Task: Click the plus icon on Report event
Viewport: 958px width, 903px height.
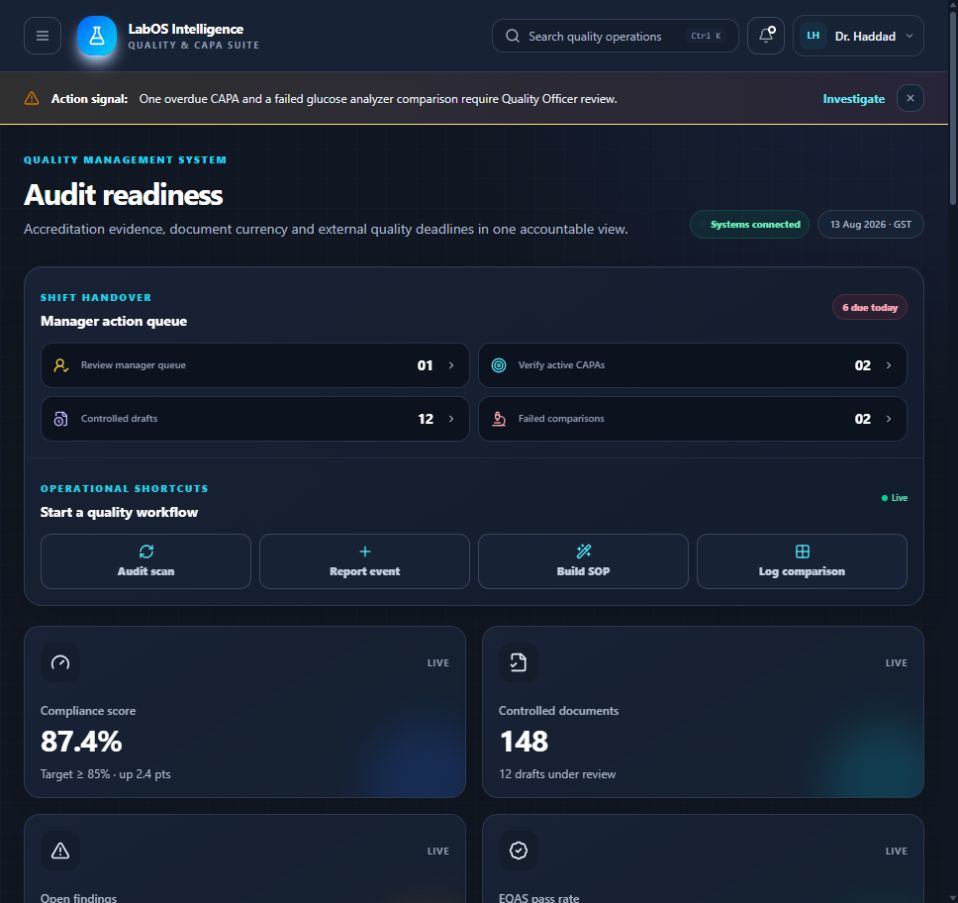Action: point(365,552)
